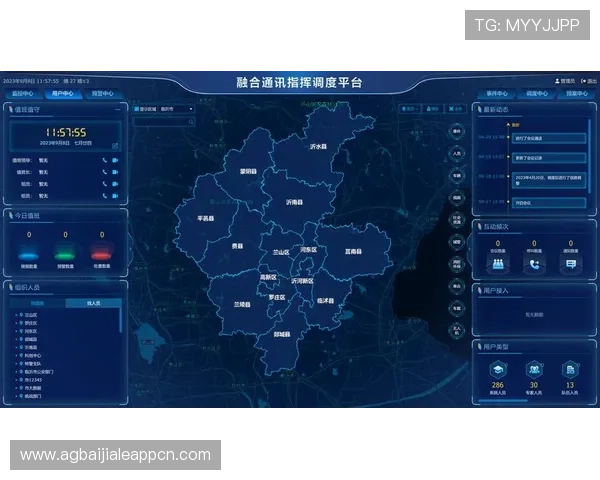Expand the 兰山区 tree node
The width and height of the screenshot is (600, 480).
17,315
